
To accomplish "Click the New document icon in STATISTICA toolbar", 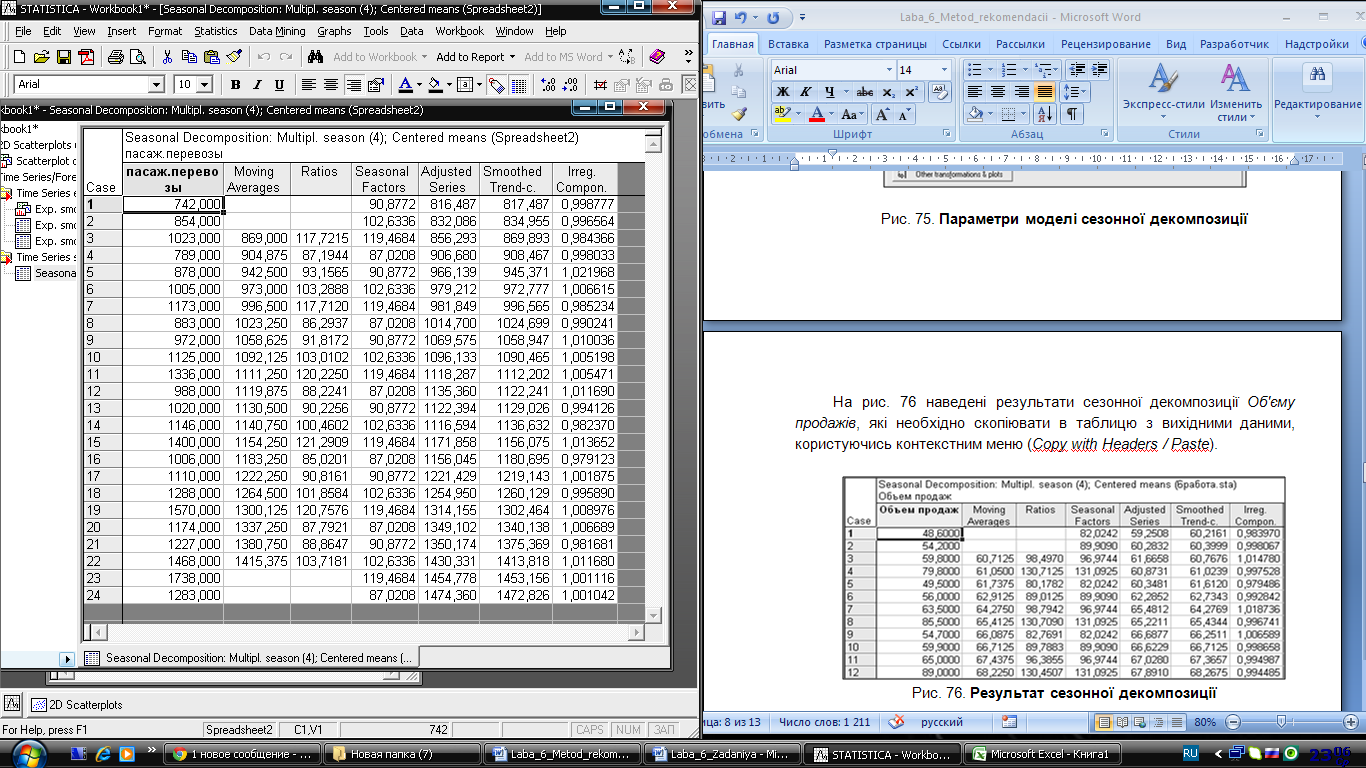I will (x=17, y=57).
